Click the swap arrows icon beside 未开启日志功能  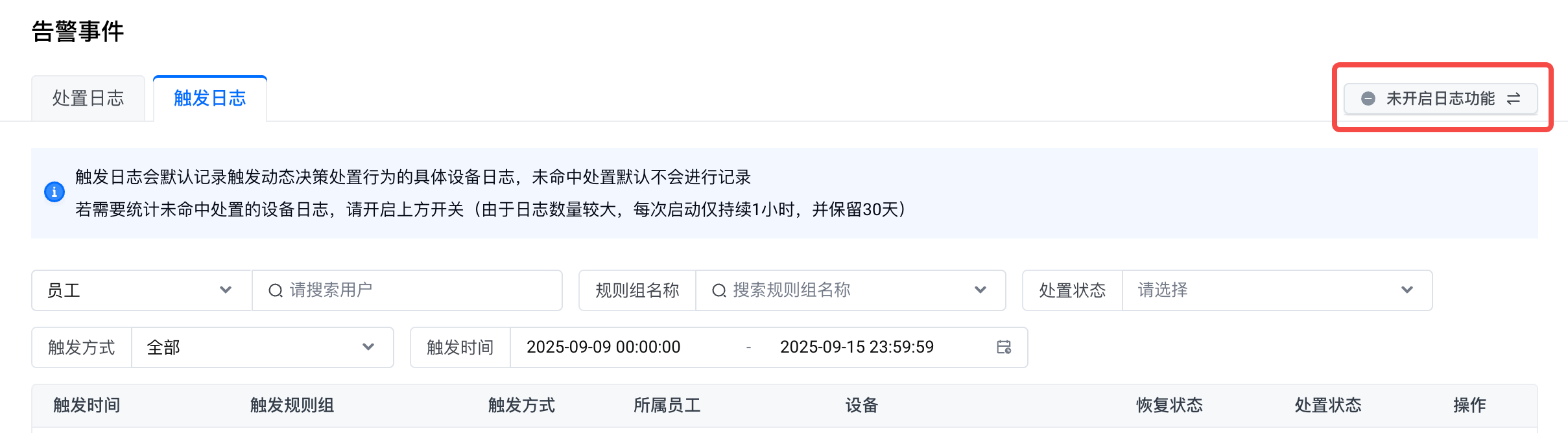point(1514,99)
